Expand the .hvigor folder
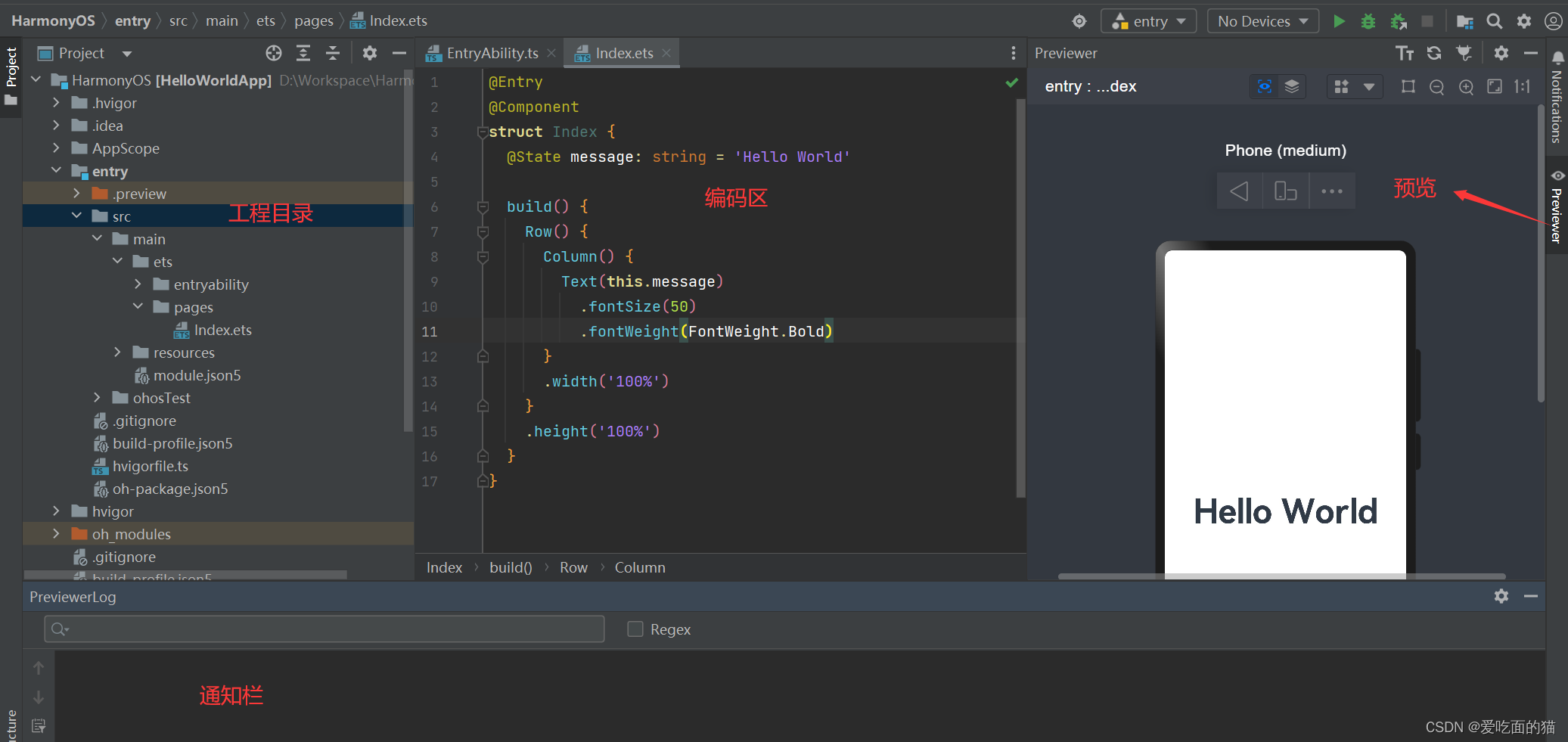The width and height of the screenshot is (1568, 742). pyautogui.click(x=56, y=102)
